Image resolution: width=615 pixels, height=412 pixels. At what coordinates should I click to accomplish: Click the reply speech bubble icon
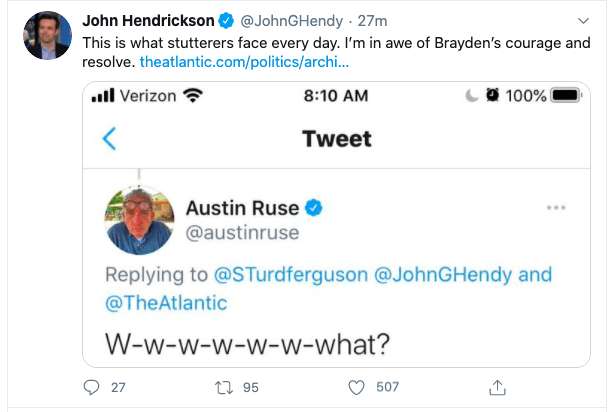point(91,387)
